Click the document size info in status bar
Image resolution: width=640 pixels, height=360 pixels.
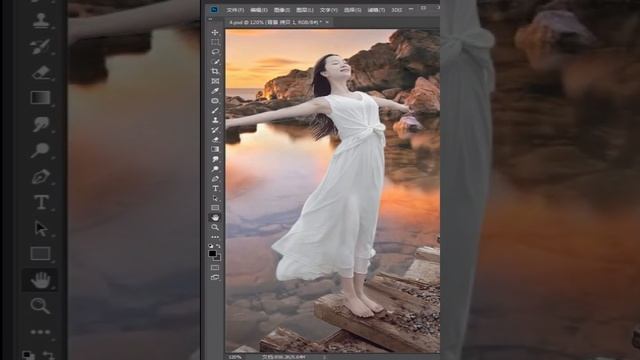pos(283,357)
